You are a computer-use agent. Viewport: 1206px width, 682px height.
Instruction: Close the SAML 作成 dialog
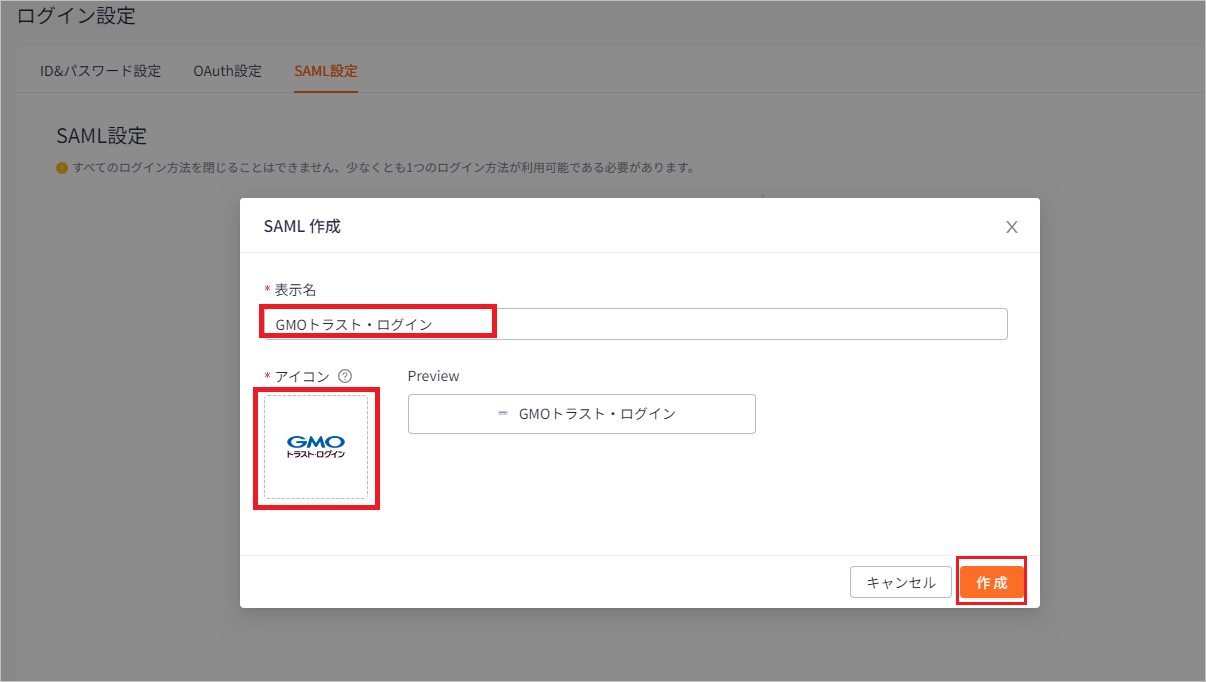pyautogui.click(x=1012, y=227)
